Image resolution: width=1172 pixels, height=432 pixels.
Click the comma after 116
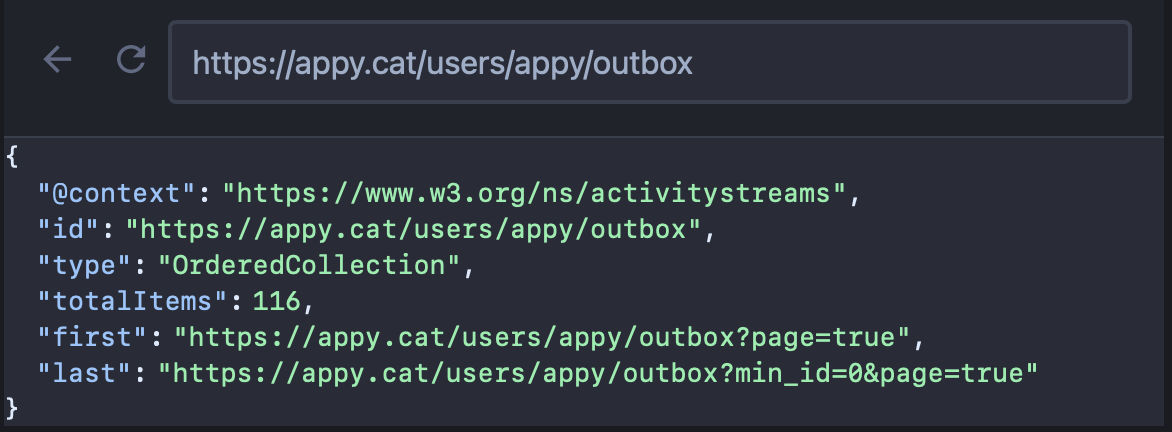(x=308, y=305)
